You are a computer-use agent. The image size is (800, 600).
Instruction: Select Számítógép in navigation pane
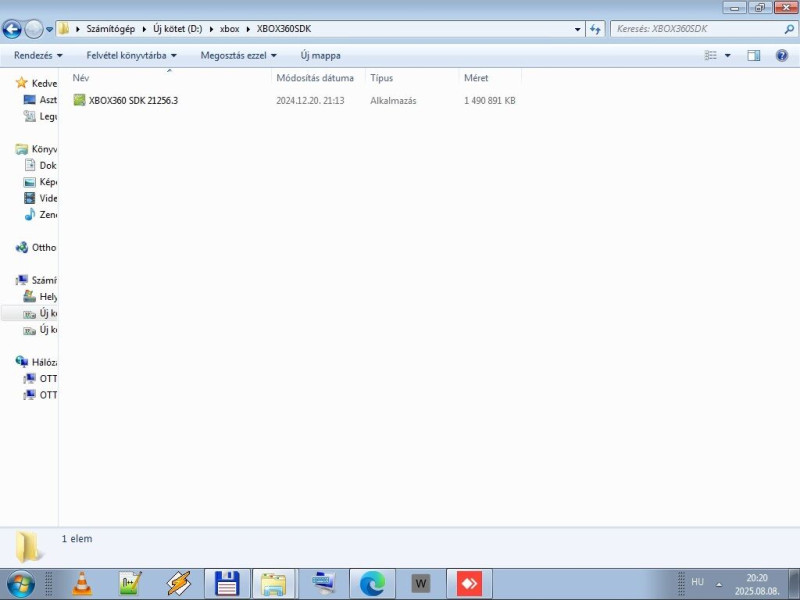(36, 280)
